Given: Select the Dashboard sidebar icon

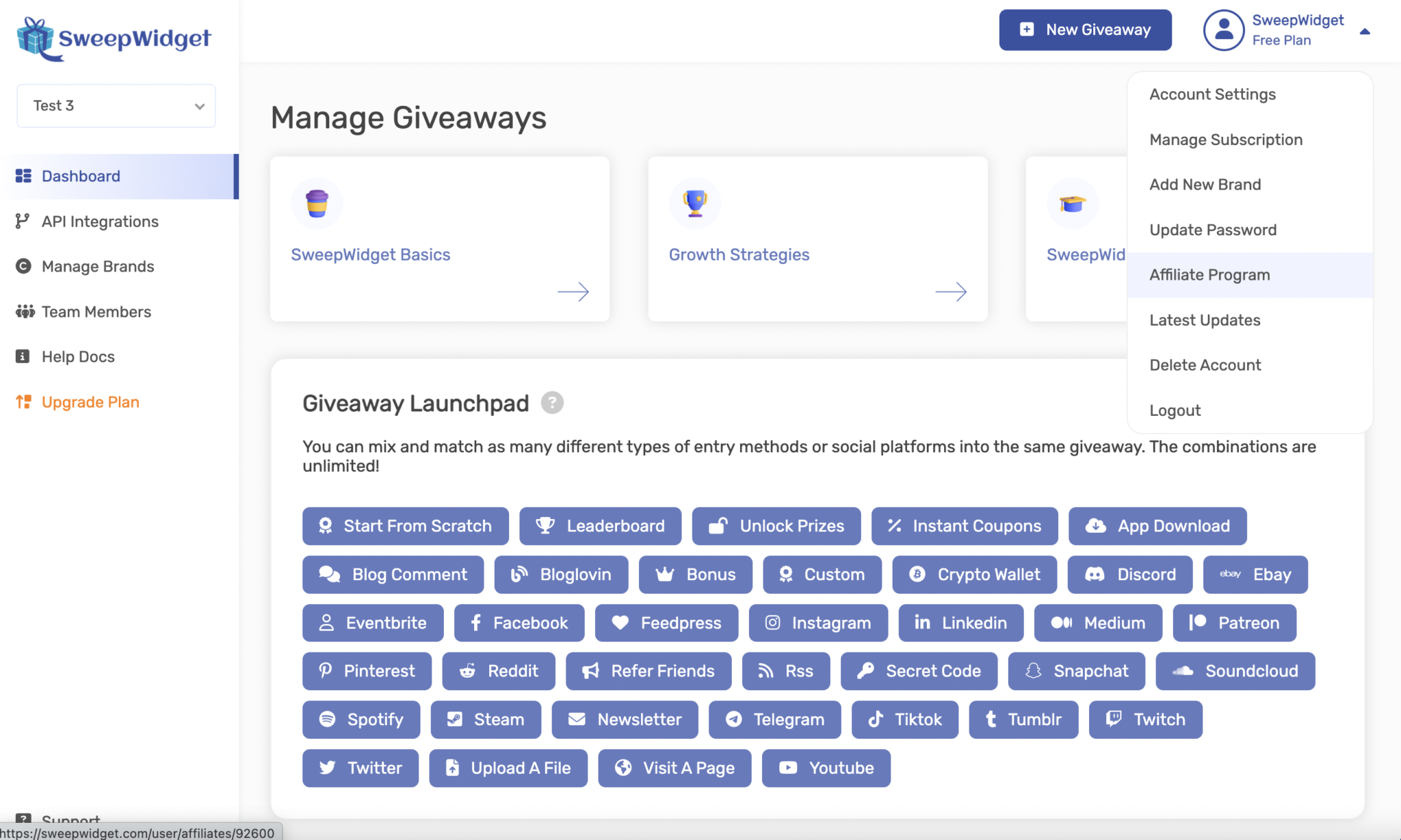Looking at the screenshot, I should tap(24, 176).
